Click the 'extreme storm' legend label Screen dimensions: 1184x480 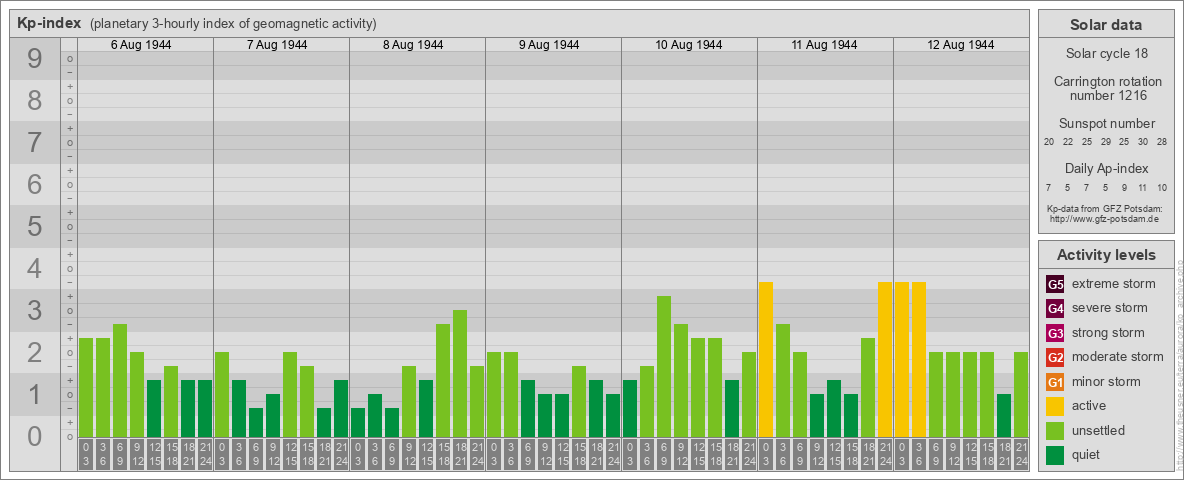click(1114, 285)
